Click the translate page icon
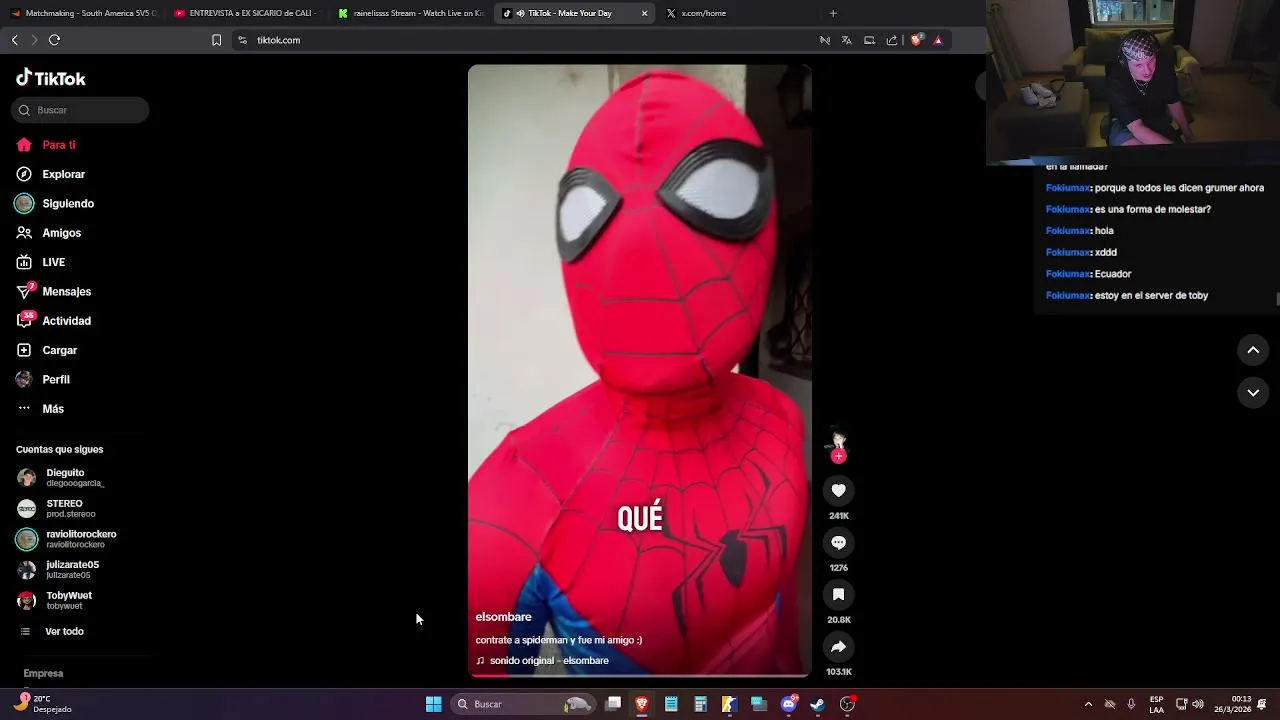The width and height of the screenshot is (1280, 720). (x=846, y=40)
